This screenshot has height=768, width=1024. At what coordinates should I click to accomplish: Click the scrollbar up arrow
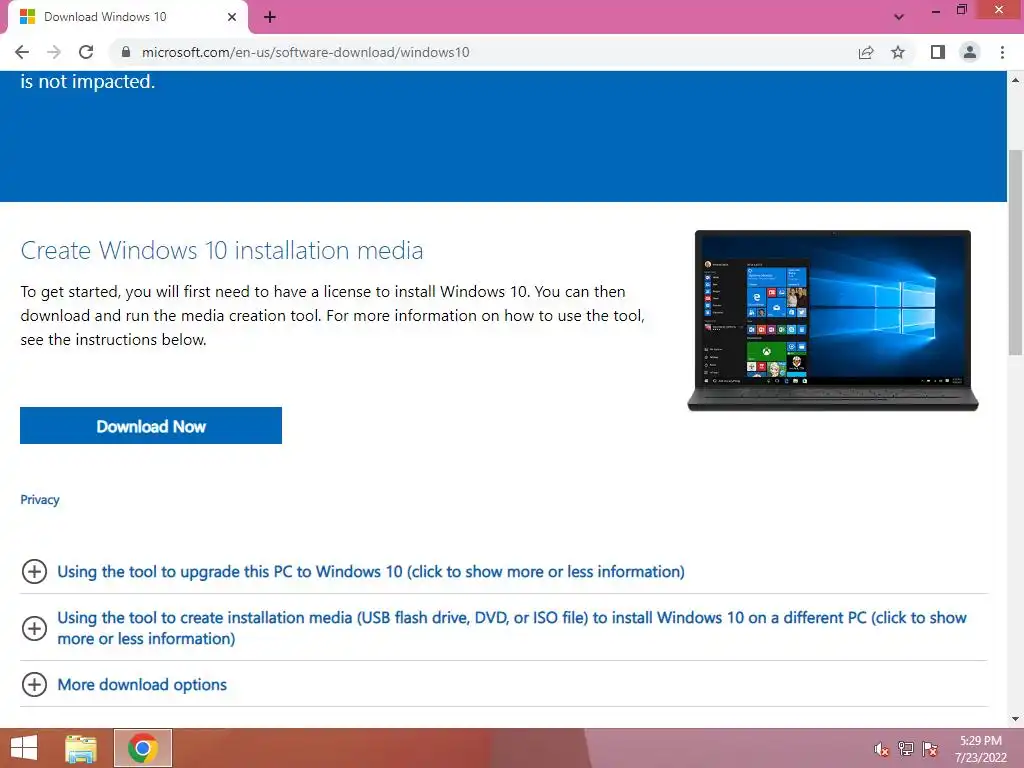pos(1015,80)
